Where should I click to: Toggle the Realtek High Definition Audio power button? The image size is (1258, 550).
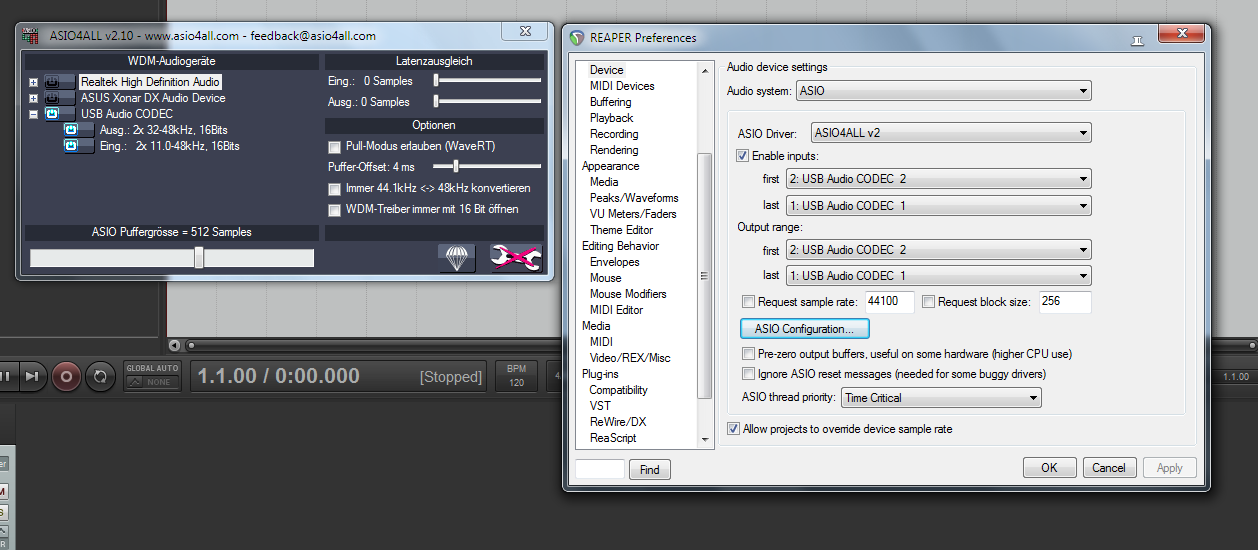[60, 82]
